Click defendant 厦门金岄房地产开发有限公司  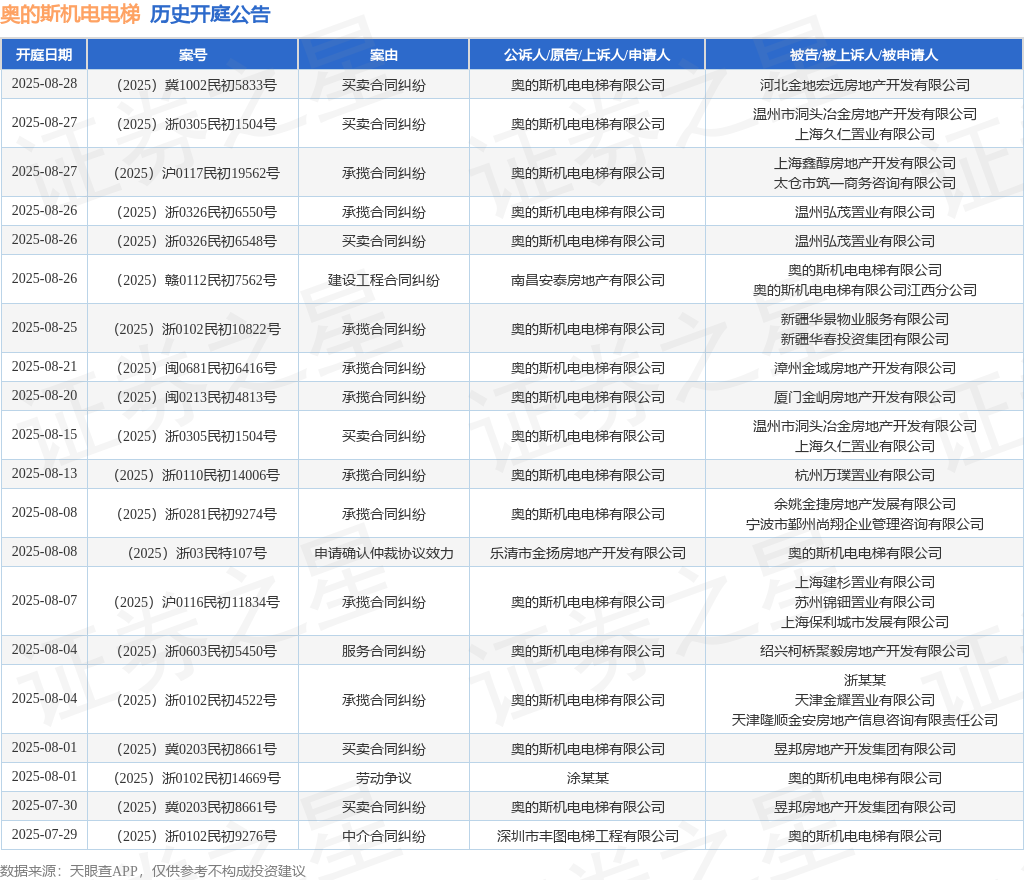click(865, 397)
